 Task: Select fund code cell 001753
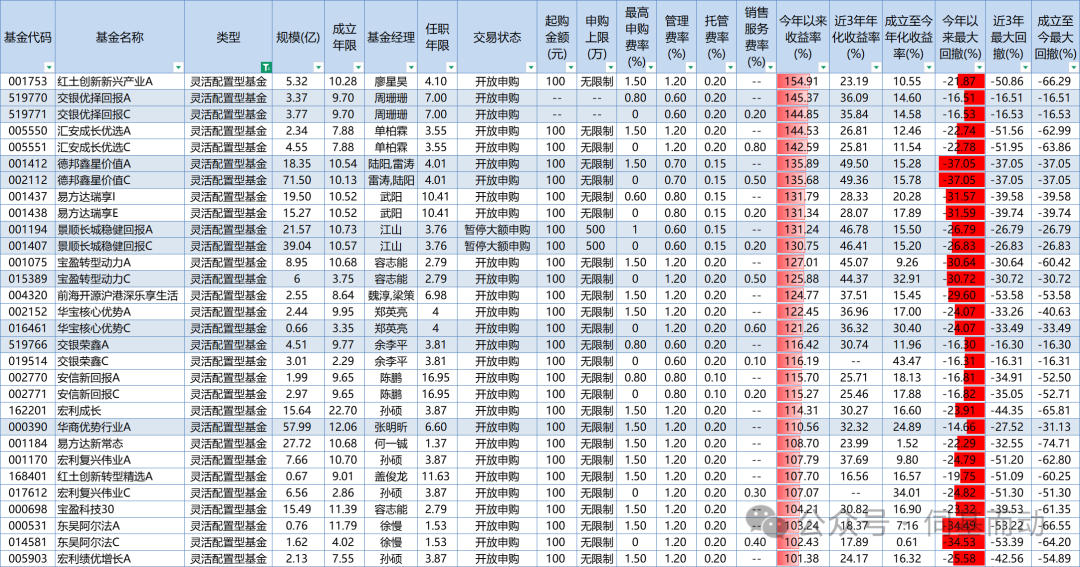(28, 81)
